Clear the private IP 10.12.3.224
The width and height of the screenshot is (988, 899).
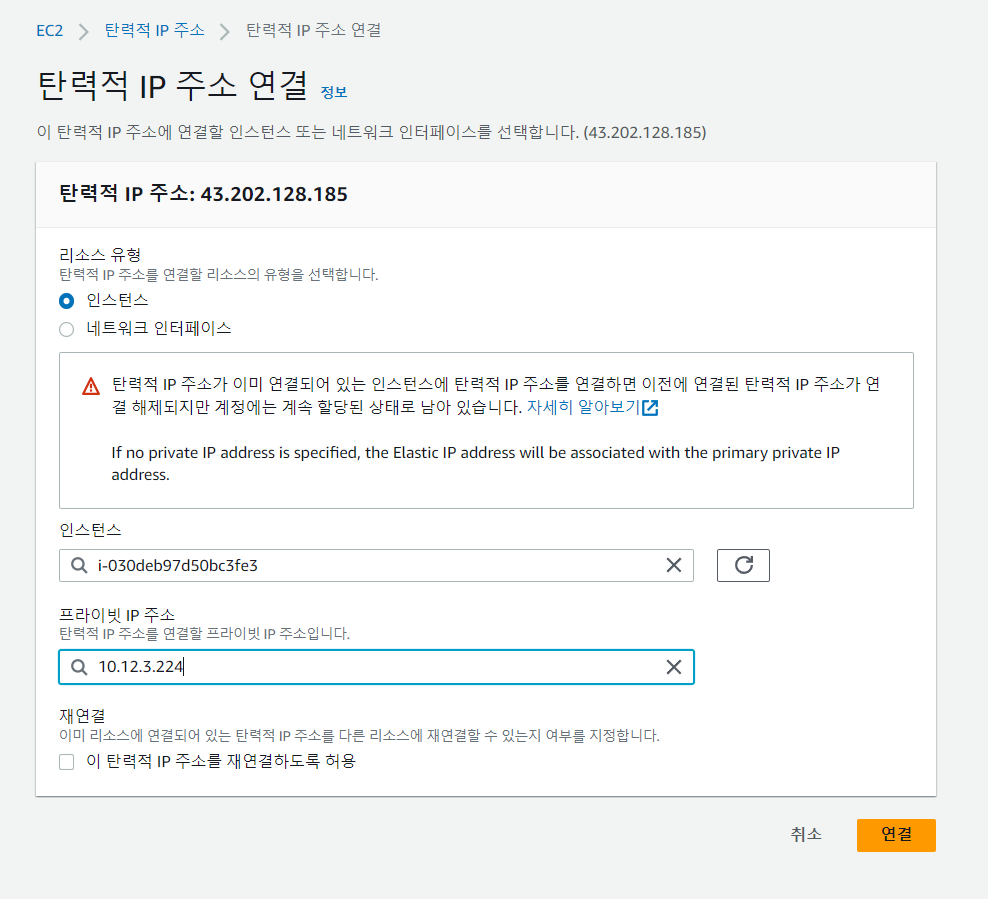674,667
